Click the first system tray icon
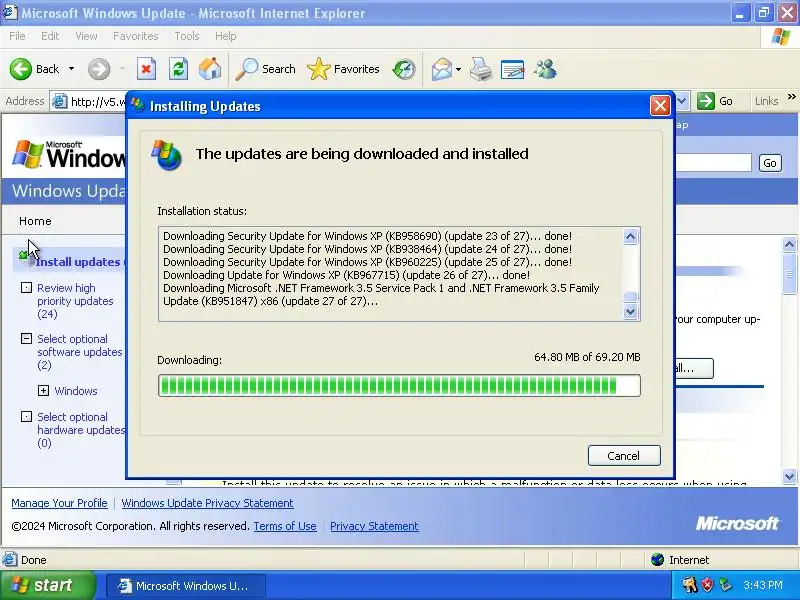 [x=689, y=585]
